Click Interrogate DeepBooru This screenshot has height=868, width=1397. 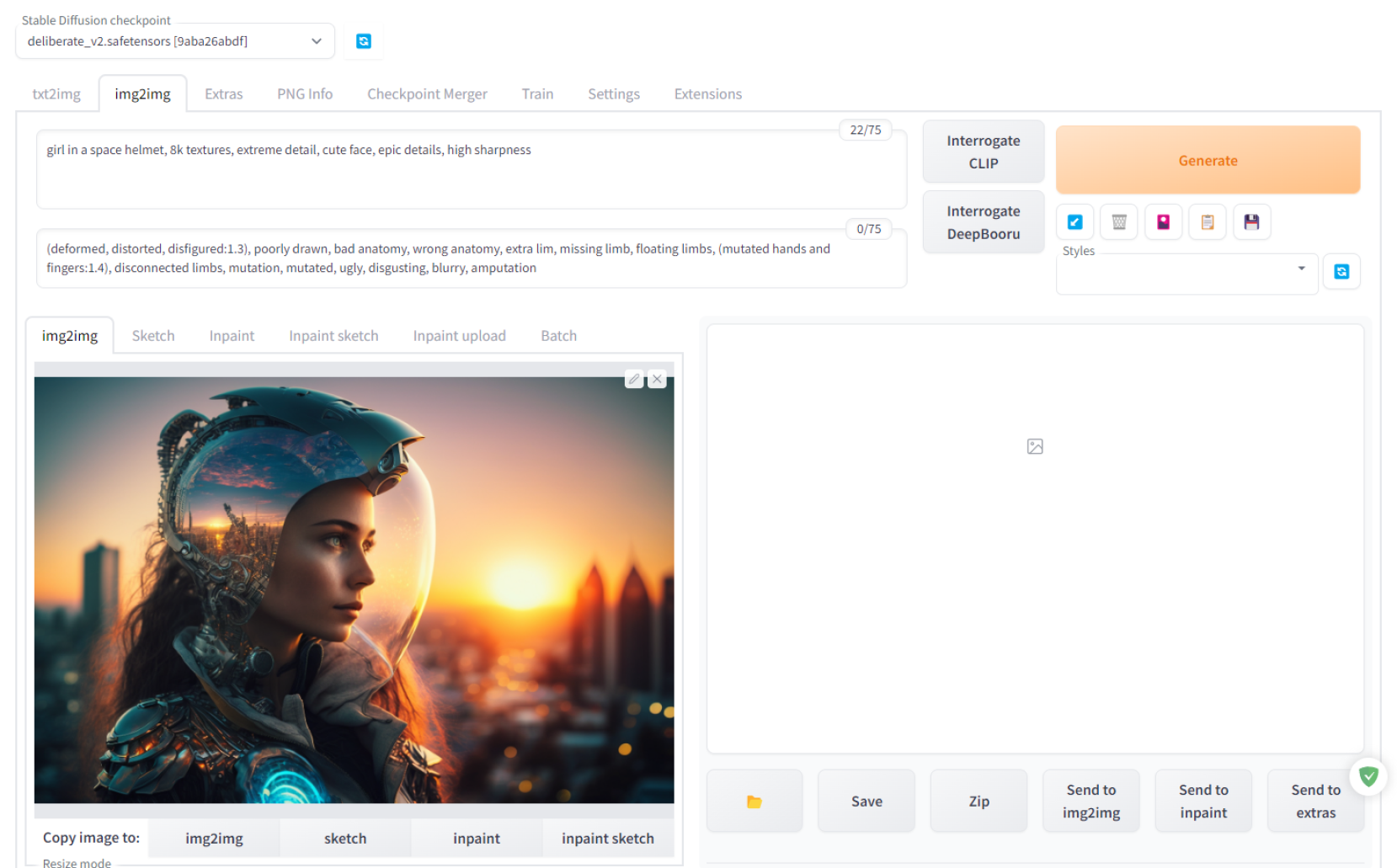pyautogui.click(x=984, y=222)
